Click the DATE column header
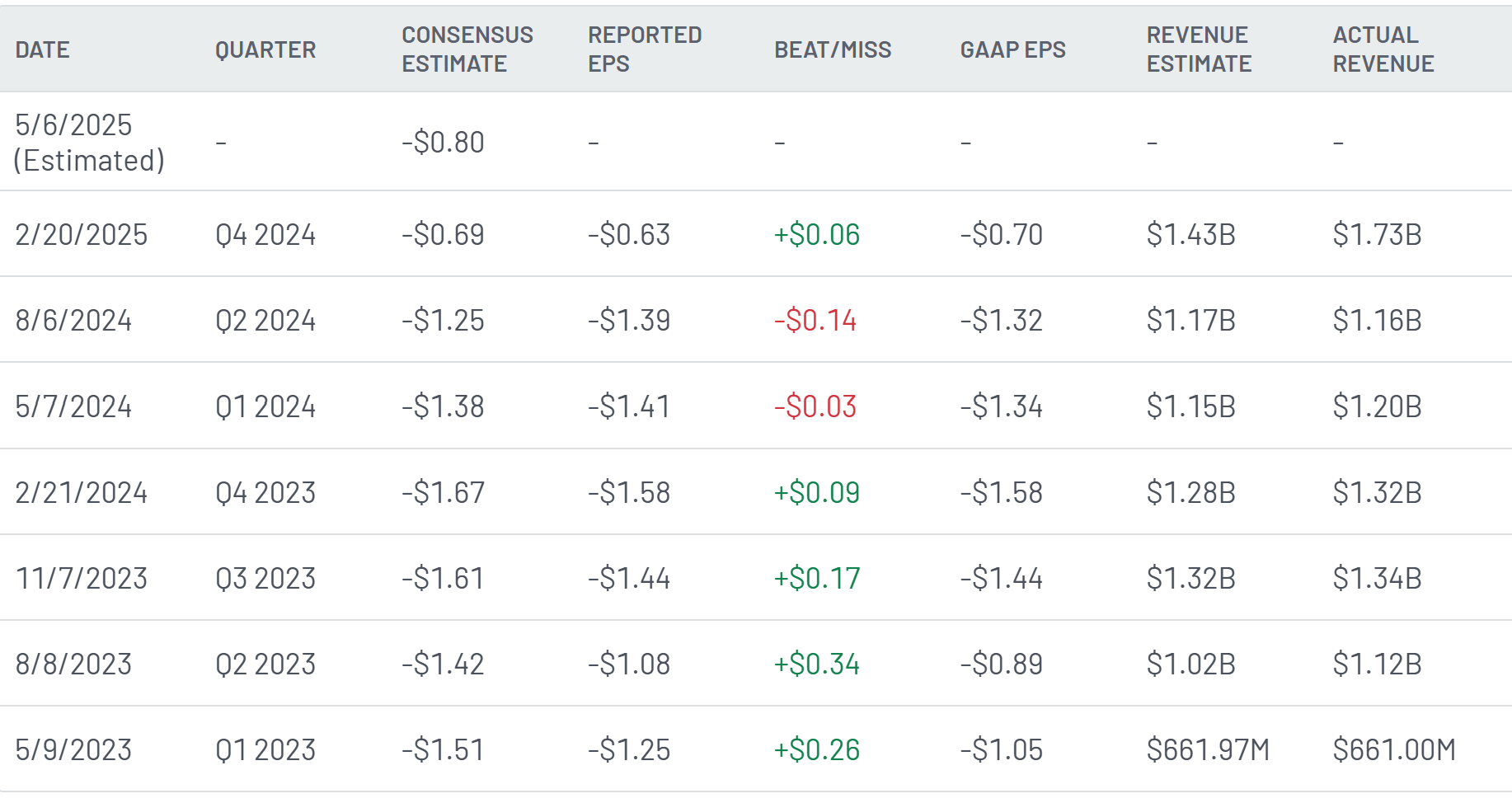This screenshot has height=803, width=1512. 42,49
